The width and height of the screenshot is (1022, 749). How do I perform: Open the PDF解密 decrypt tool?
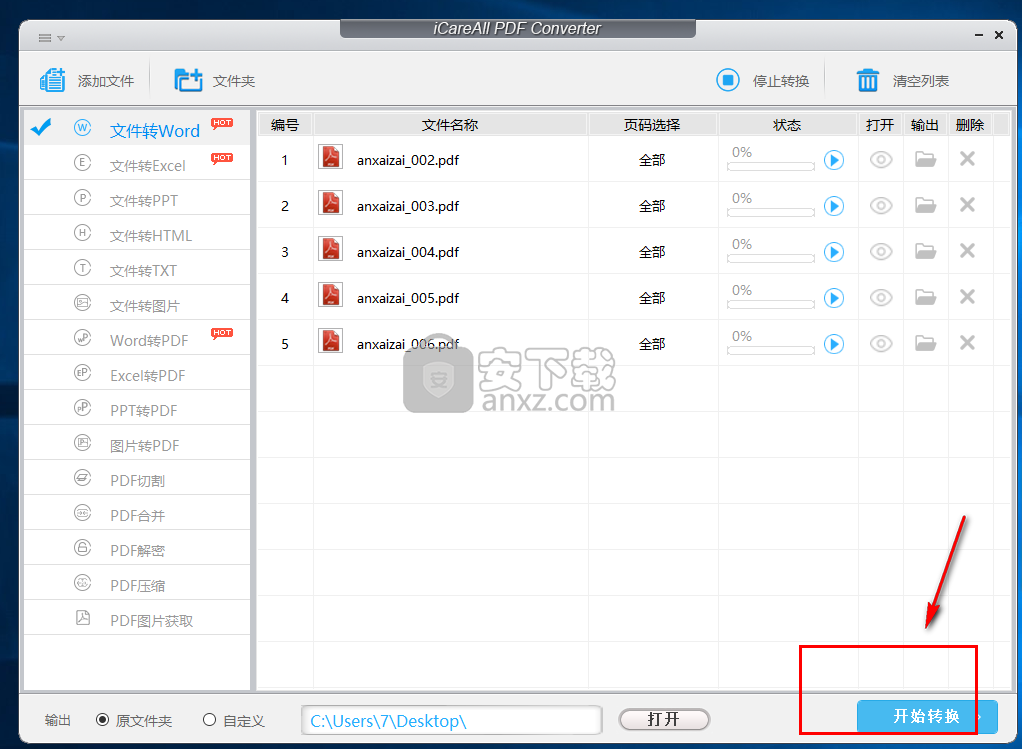pos(137,549)
